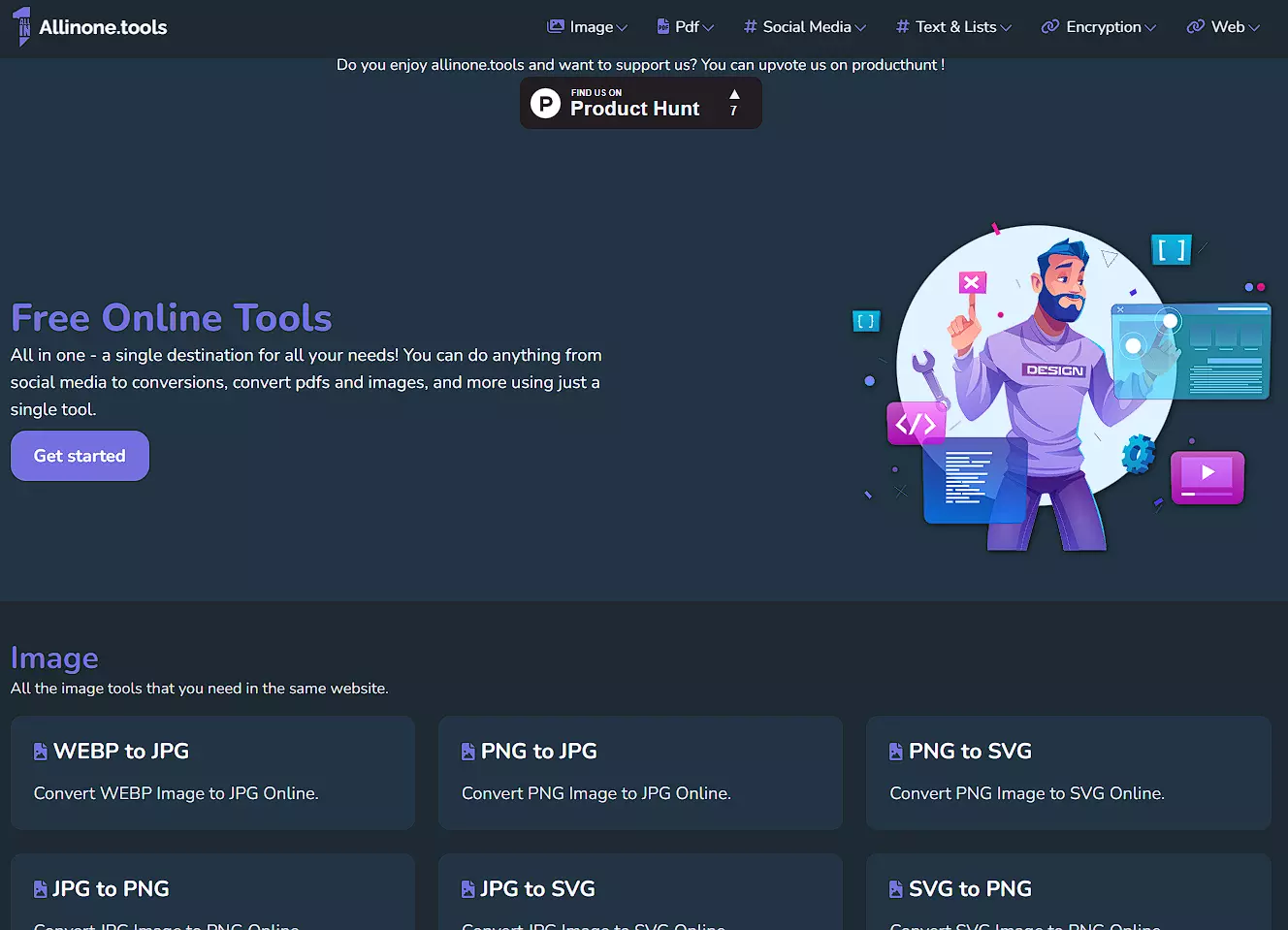Click the Pdf file icon in navbar
The image size is (1288, 930).
663,27
